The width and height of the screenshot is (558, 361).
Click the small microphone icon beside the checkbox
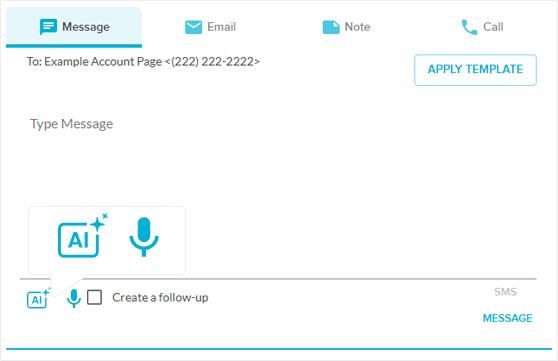click(74, 298)
